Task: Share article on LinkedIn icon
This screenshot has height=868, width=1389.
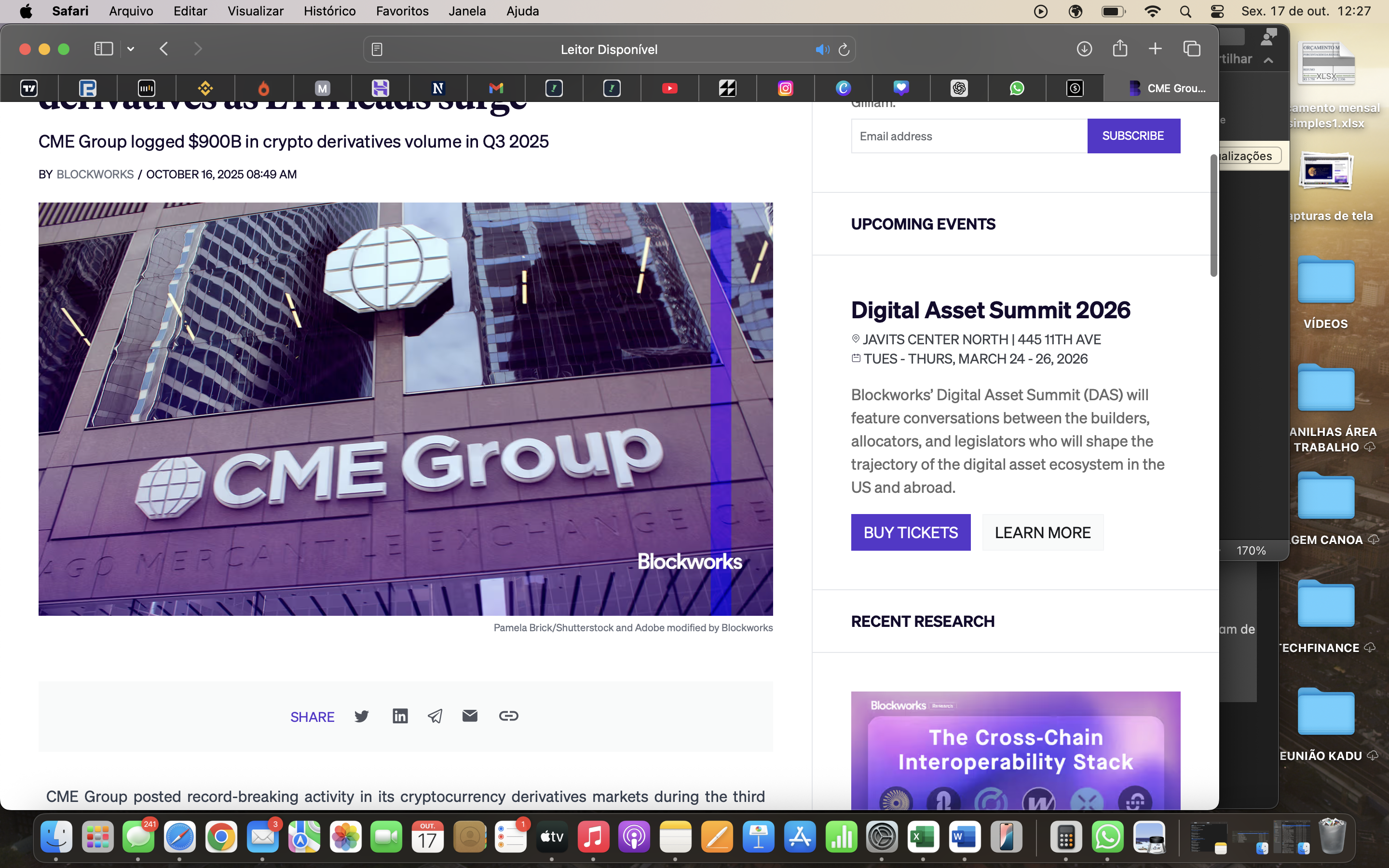Action: (x=400, y=716)
